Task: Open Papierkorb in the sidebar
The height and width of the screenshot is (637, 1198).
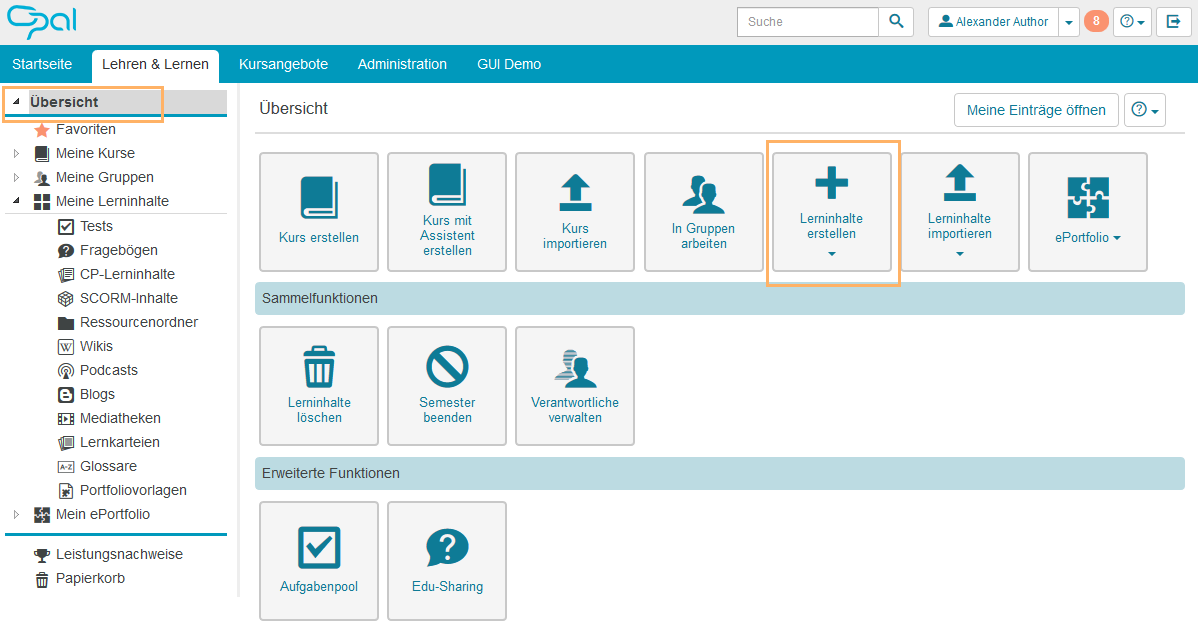Action: click(x=90, y=579)
